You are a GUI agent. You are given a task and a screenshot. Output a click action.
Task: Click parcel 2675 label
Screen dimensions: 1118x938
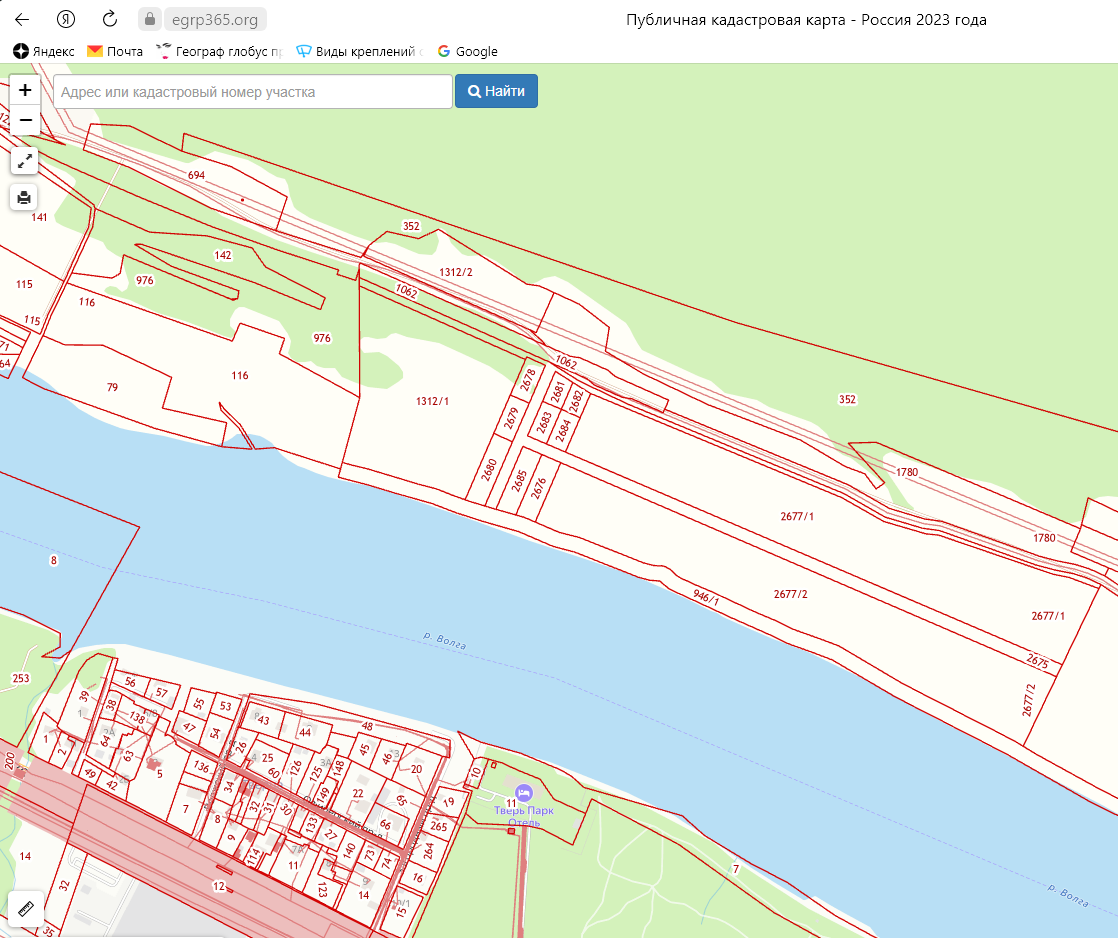pos(1037,661)
